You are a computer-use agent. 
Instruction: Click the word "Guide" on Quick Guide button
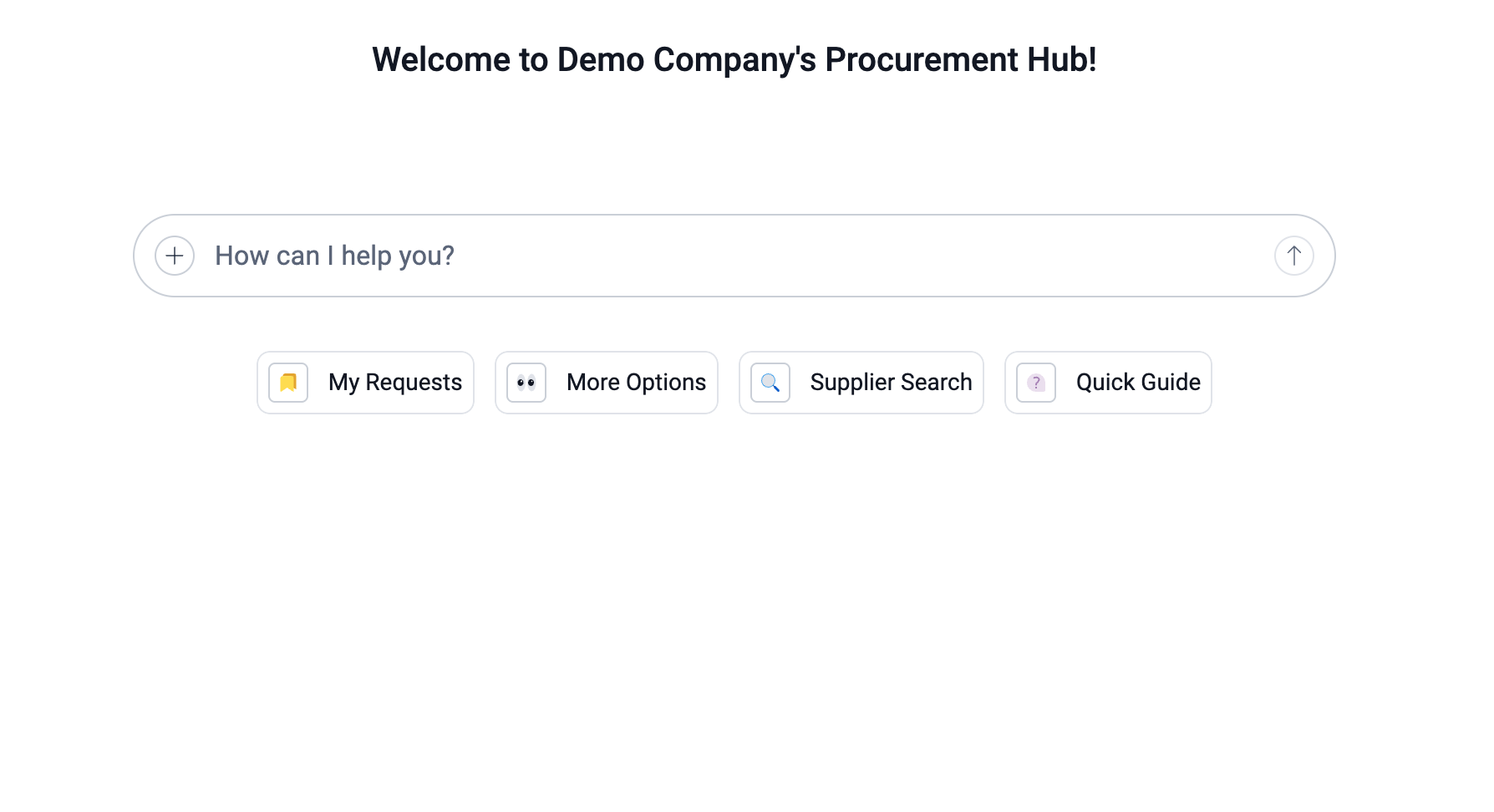coord(1170,383)
